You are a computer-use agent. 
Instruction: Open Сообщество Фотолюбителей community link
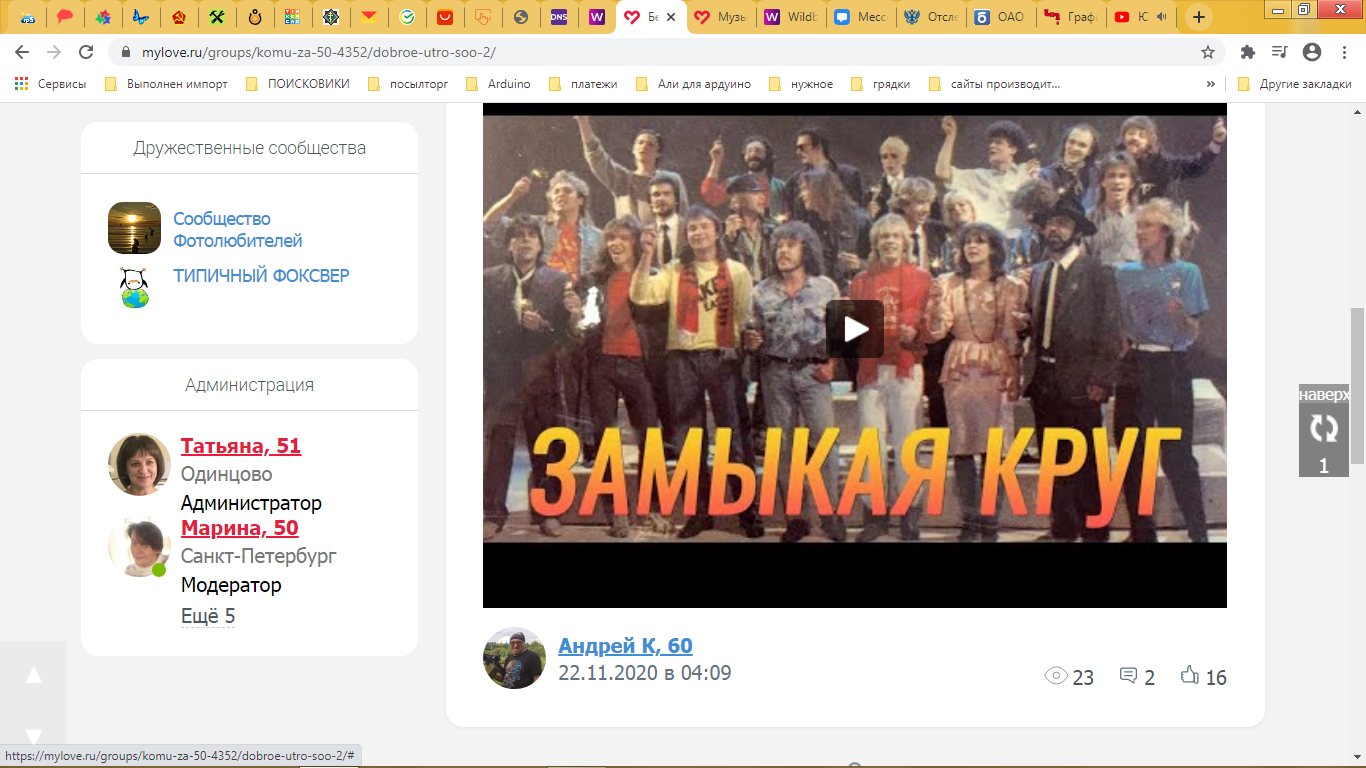pyautogui.click(x=238, y=229)
